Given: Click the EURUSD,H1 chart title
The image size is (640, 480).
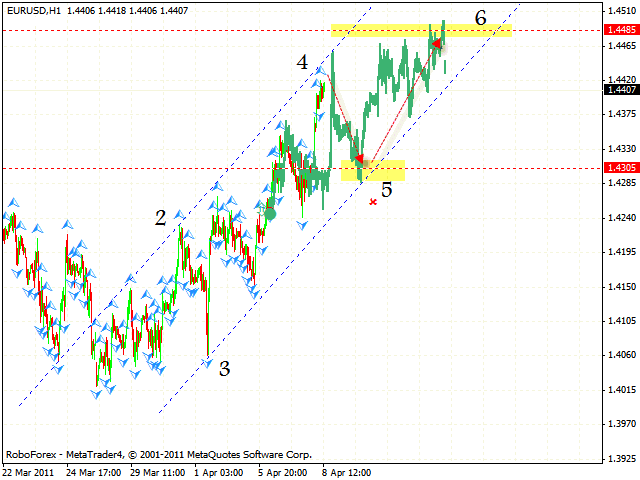Looking at the screenshot, I should (x=34, y=11).
